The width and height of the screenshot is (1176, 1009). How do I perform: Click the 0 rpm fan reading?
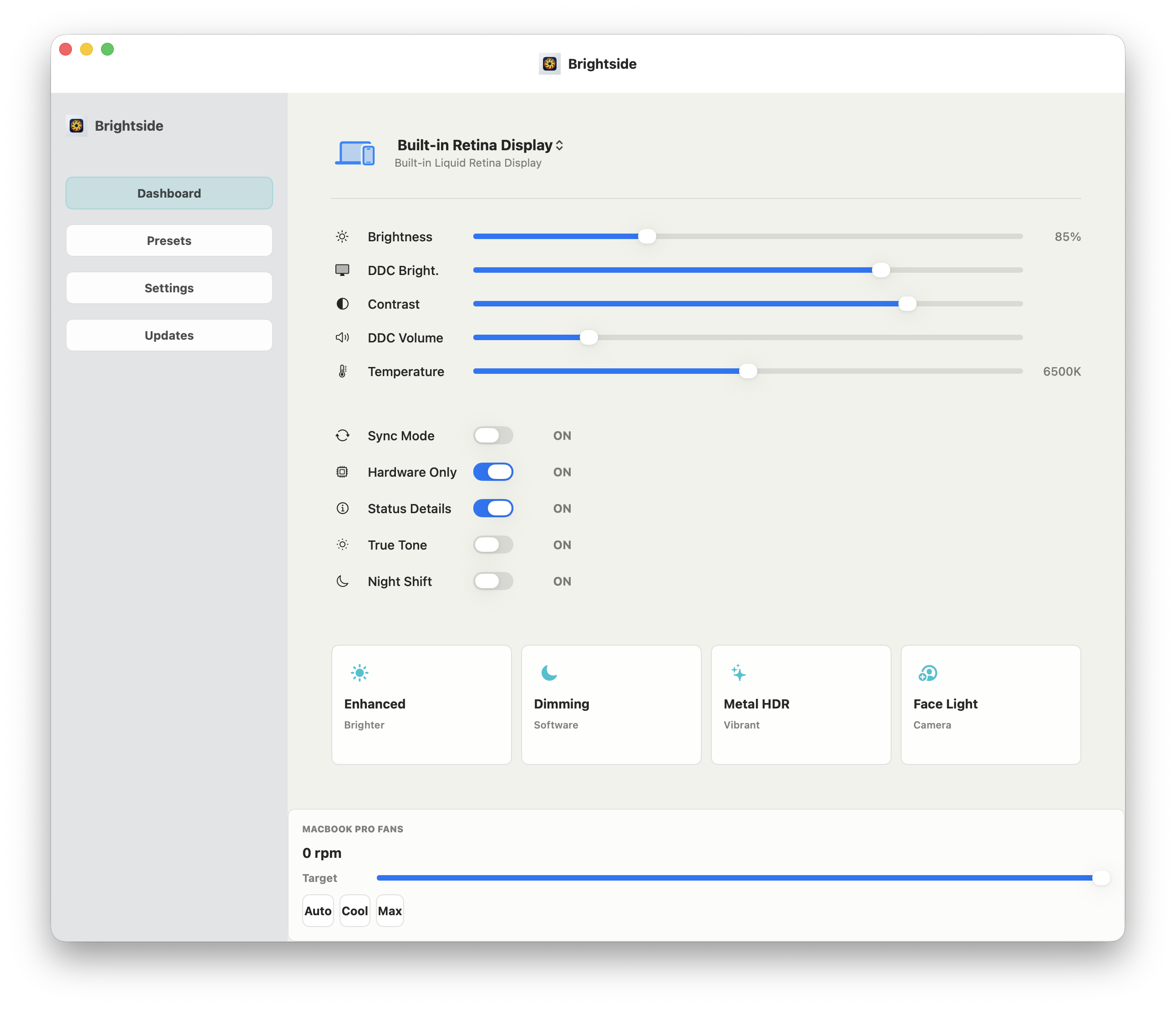pos(322,853)
